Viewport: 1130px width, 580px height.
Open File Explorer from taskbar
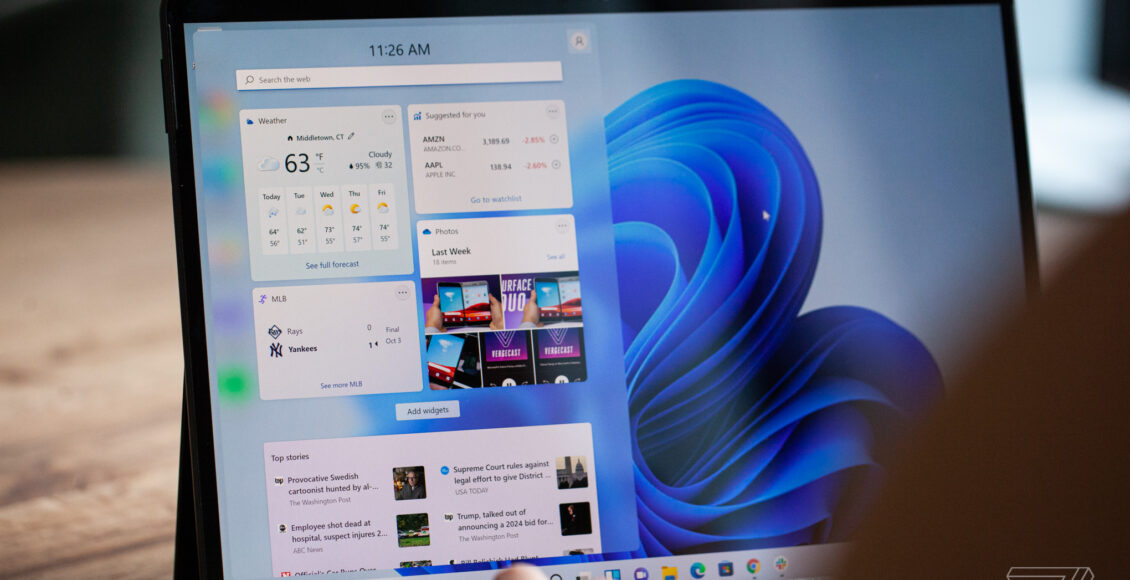(x=669, y=573)
